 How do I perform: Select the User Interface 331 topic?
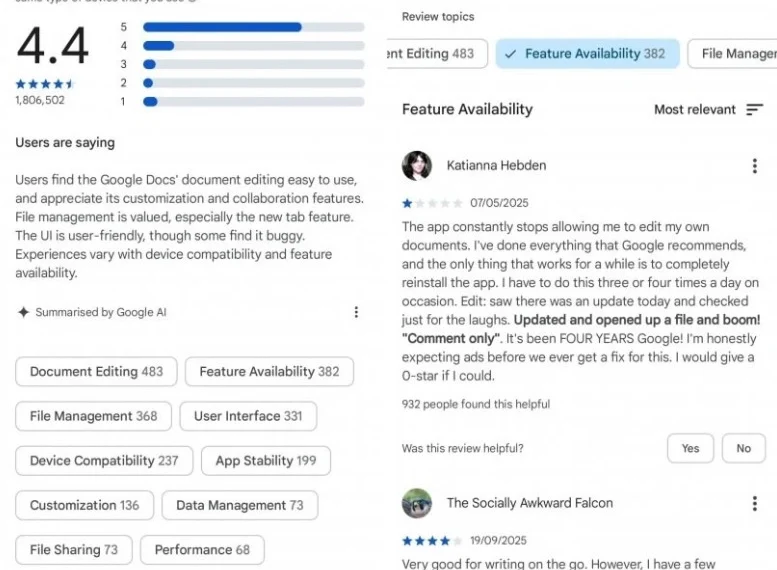pos(248,416)
